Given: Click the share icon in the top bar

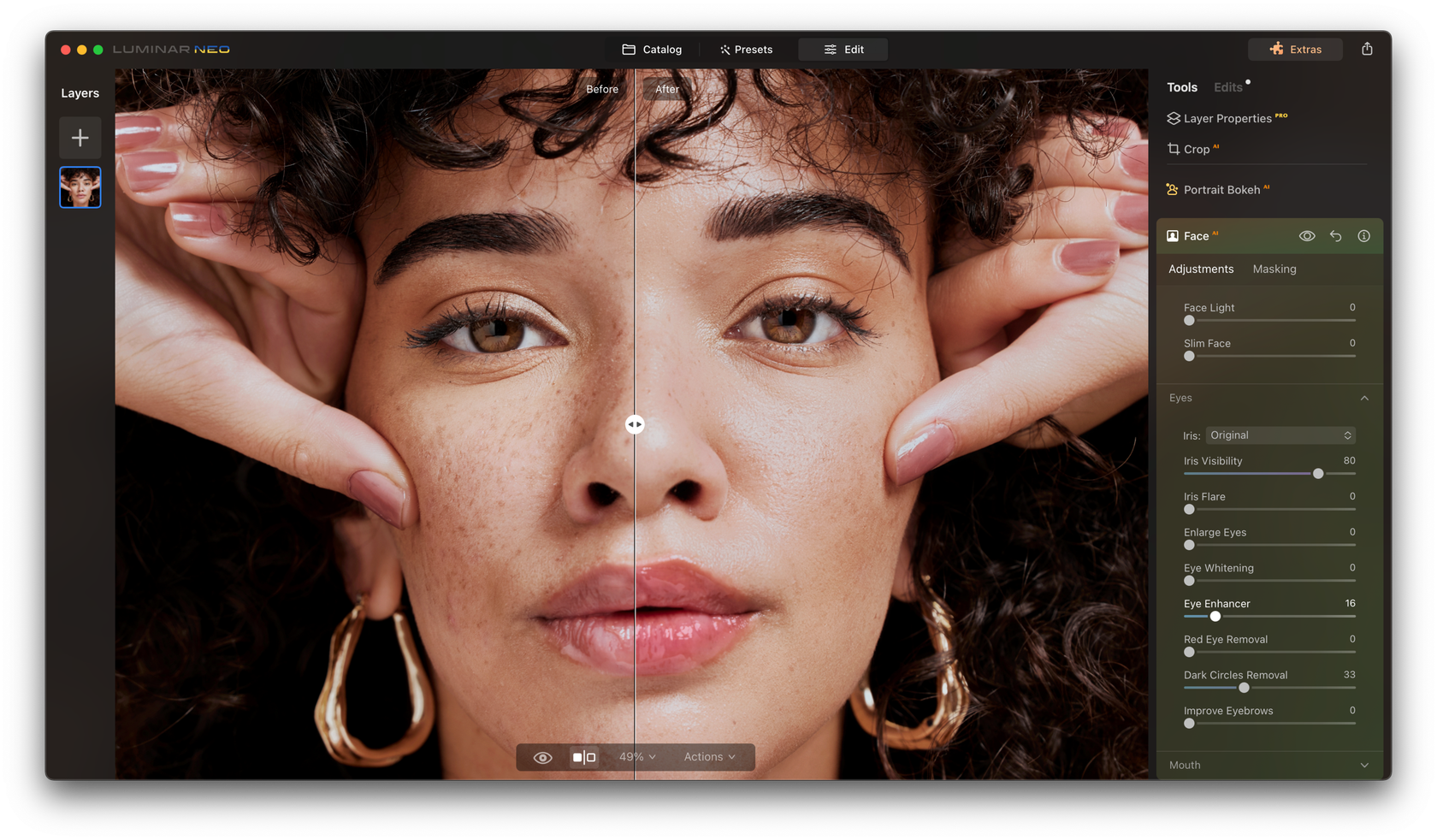Looking at the screenshot, I should 1367,49.
